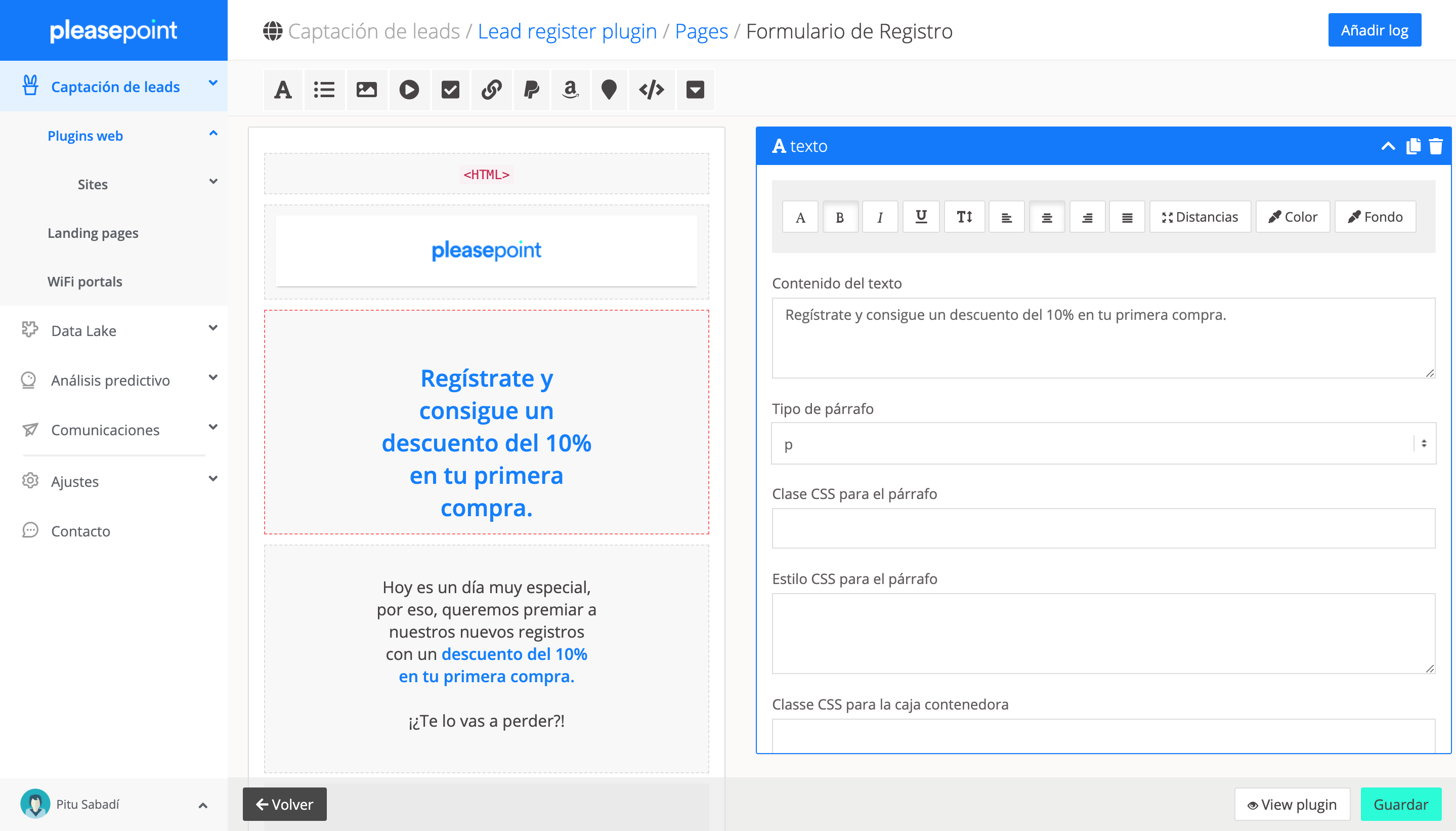
Task: Delete the texto block with trash icon
Action: tap(1435, 146)
